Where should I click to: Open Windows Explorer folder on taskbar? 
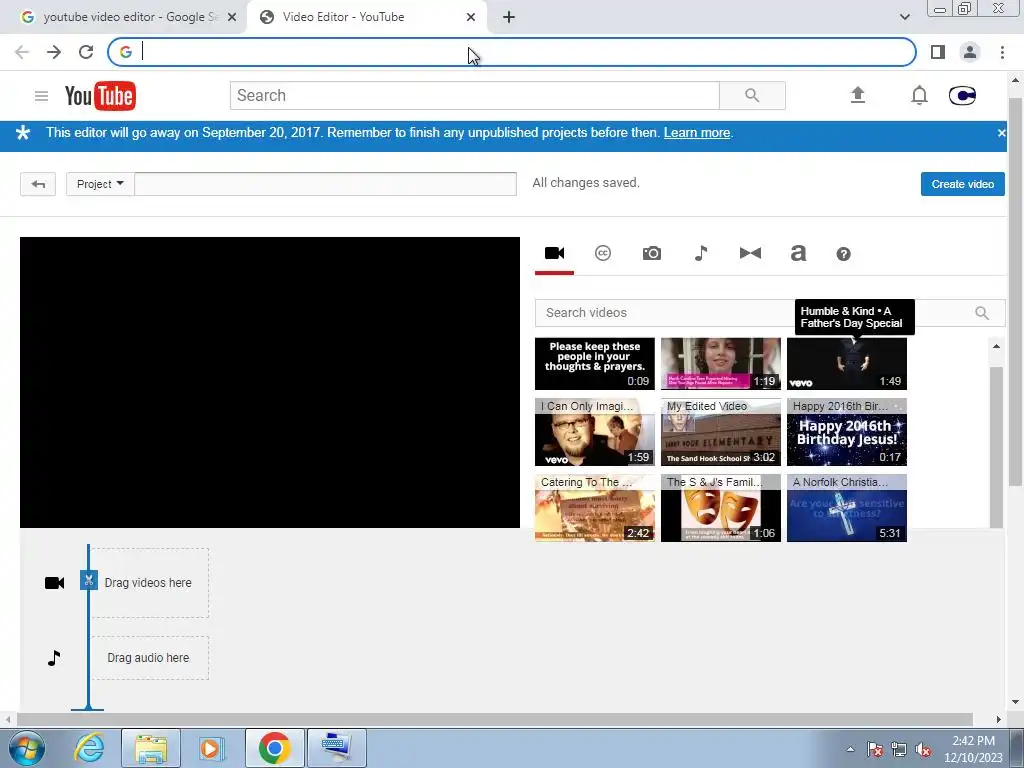click(x=151, y=748)
